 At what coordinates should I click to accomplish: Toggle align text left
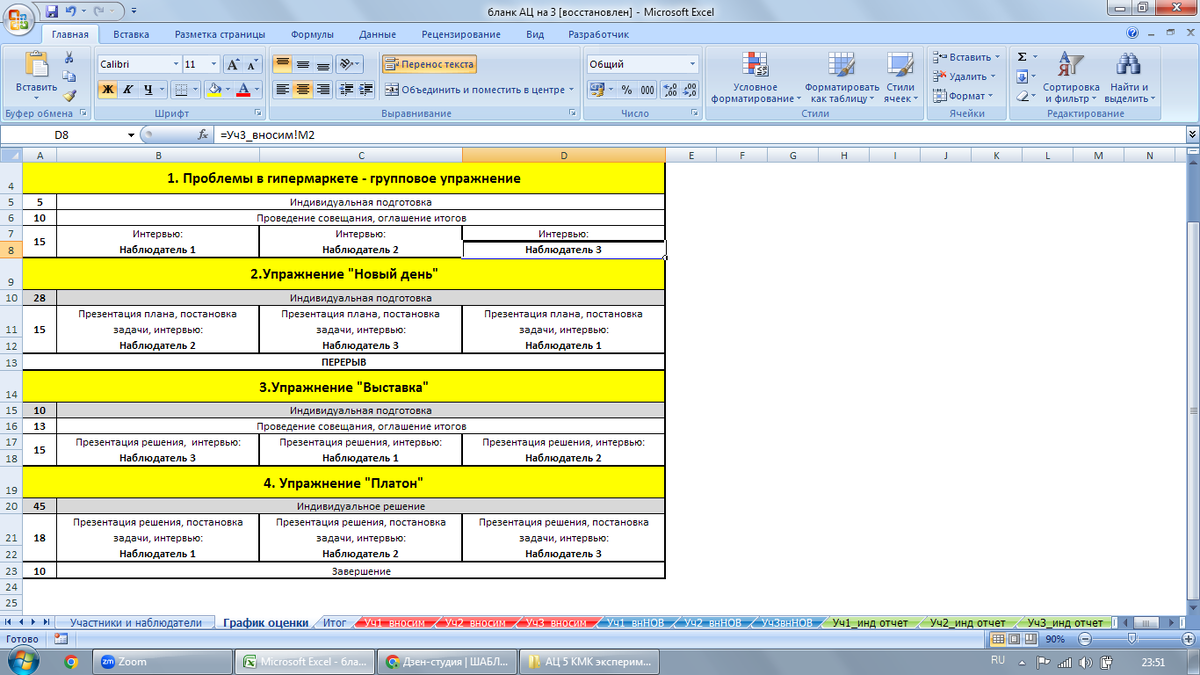click(x=283, y=89)
